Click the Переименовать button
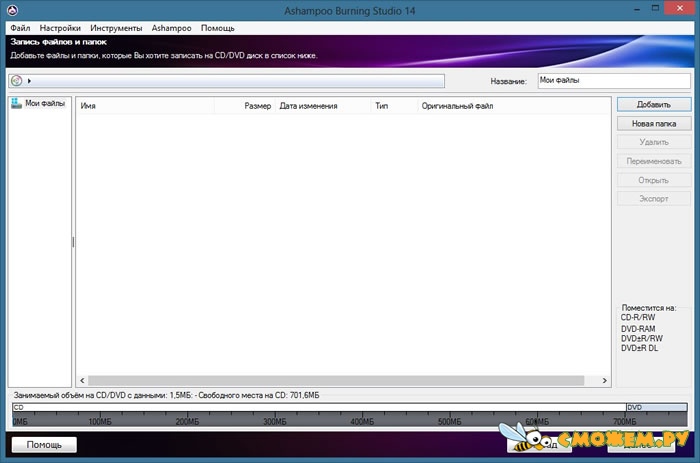This screenshot has width=700, height=463. click(654, 161)
